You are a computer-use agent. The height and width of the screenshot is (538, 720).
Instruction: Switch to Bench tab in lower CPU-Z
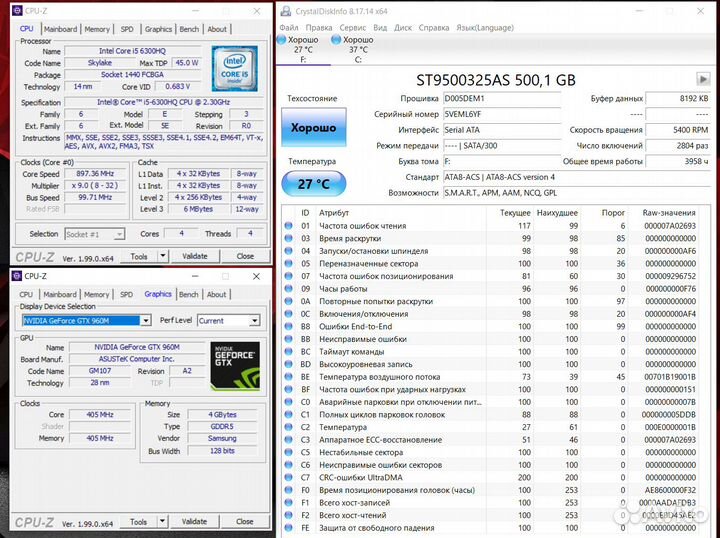[x=189, y=295]
